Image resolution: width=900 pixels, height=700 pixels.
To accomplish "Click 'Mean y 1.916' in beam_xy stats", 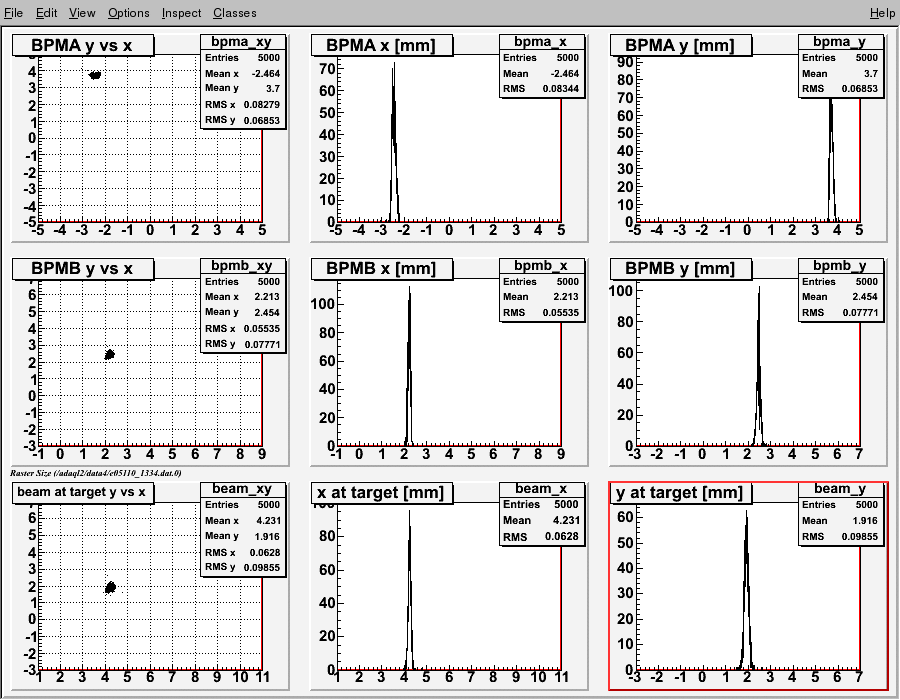I will [x=242, y=536].
